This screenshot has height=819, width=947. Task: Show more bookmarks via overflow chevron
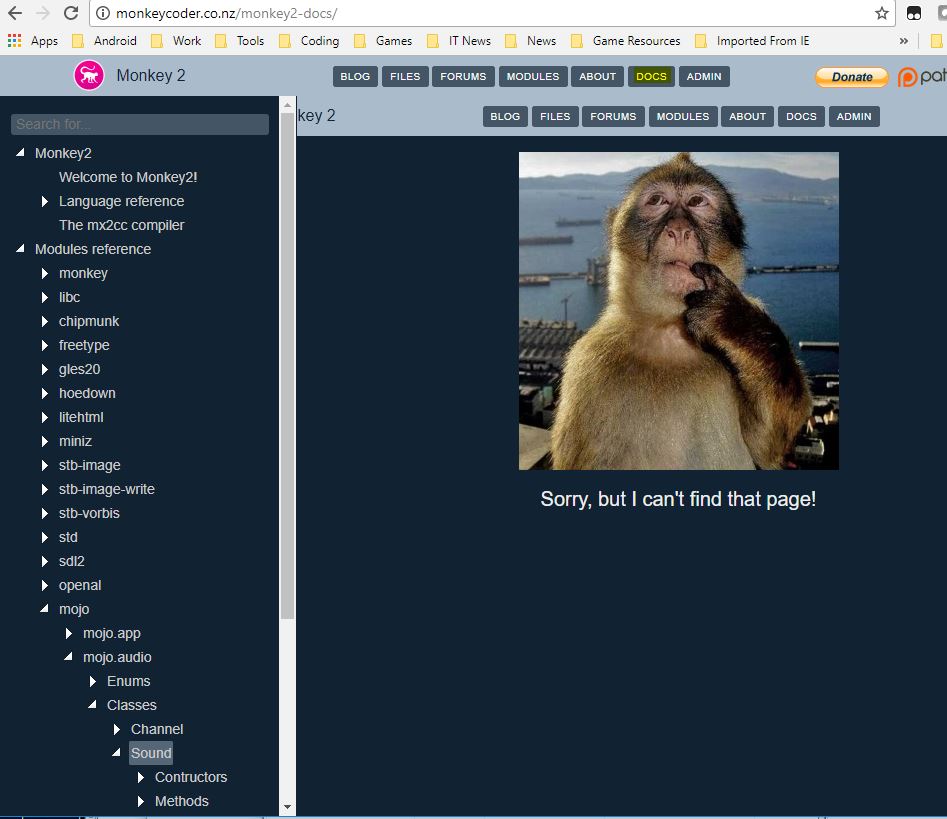pos(904,41)
